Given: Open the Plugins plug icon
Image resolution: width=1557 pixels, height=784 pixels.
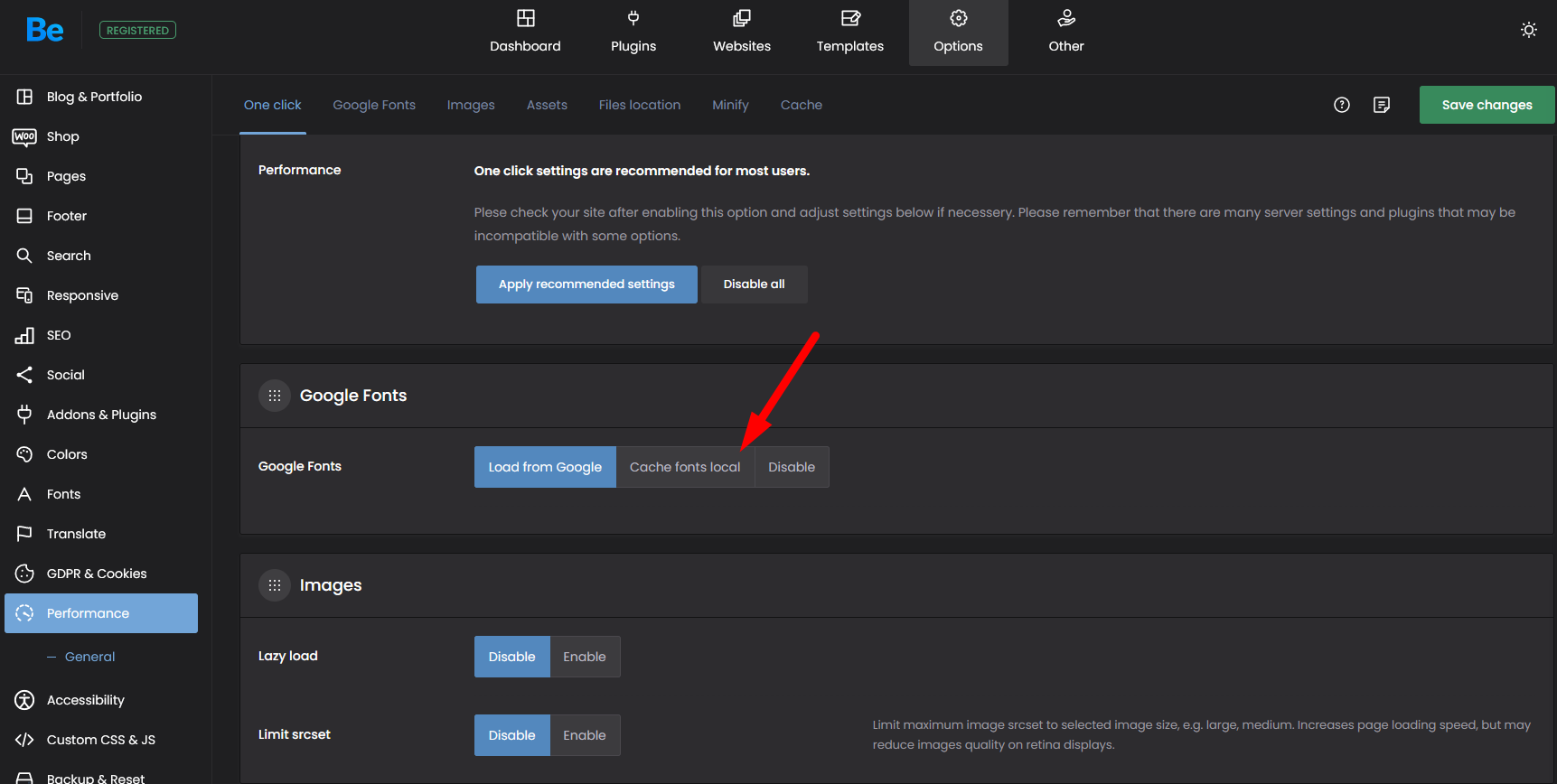Looking at the screenshot, I should (x=633, y=18).
